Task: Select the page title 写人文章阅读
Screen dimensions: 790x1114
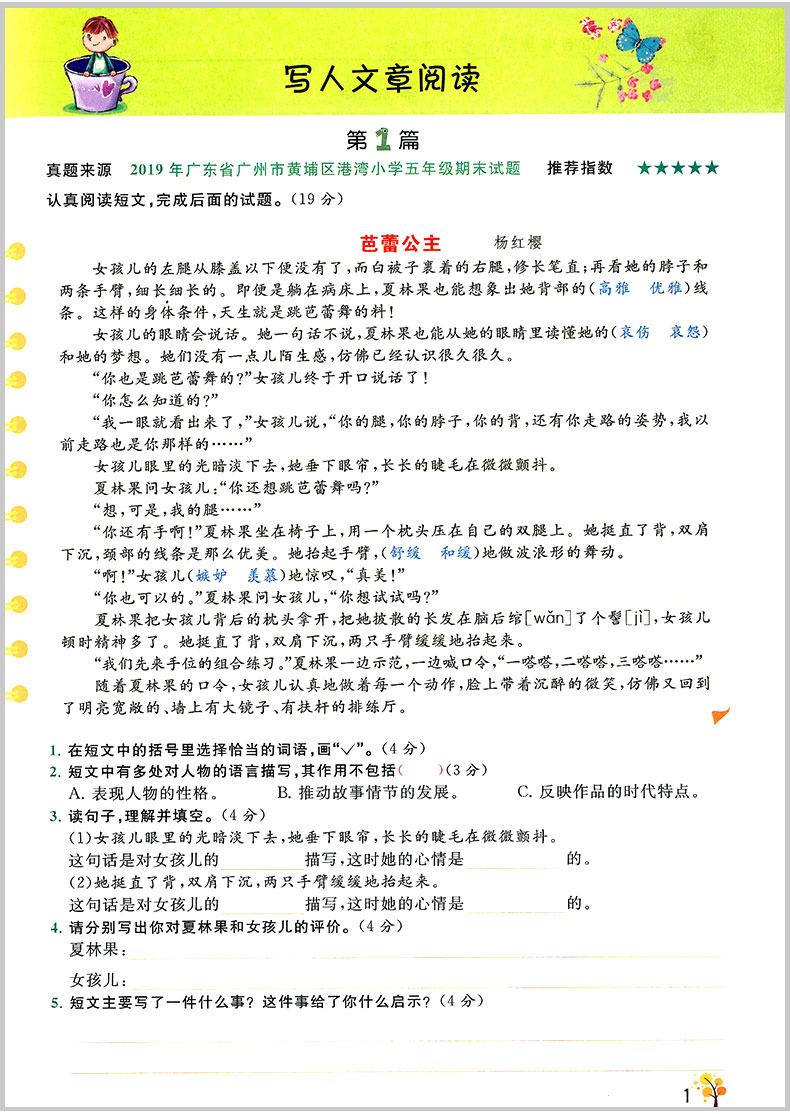Action: (x=382, y=78)
